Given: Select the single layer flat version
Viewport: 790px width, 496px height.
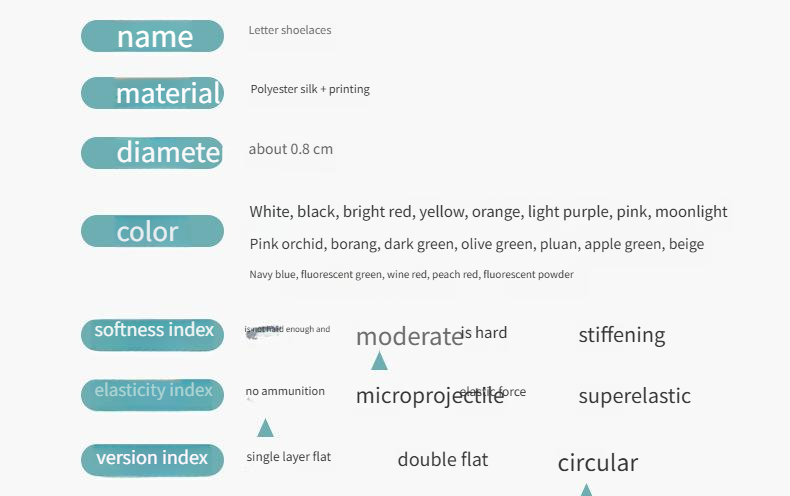Looking at the screenshot, I should 289,457.
